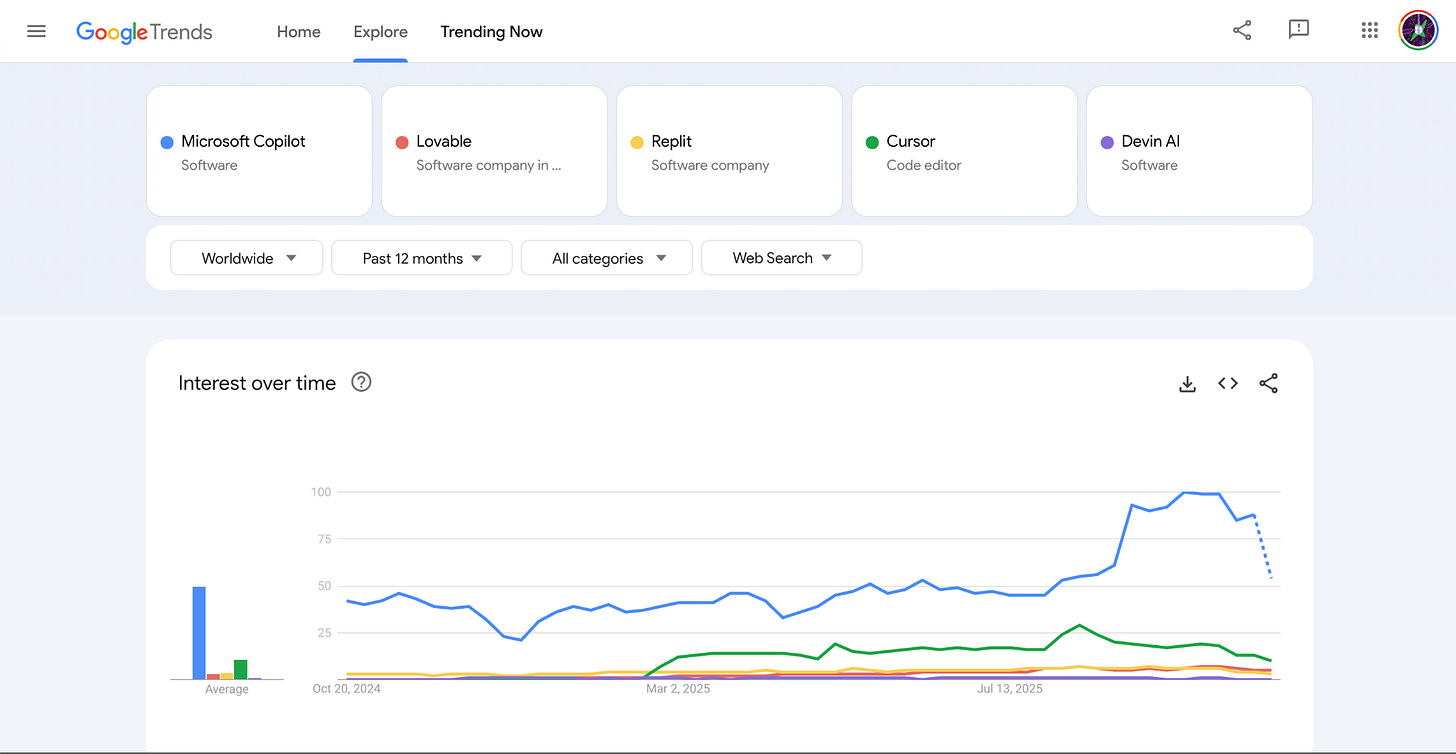
Task: Click the blue Average bar in chart
Action: (x=199, y=633)
